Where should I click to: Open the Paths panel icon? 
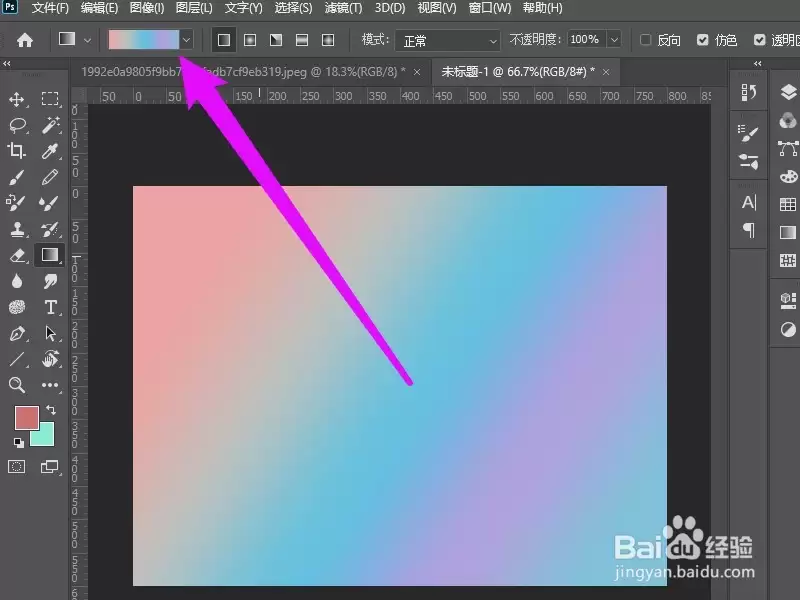tap(788, 148)
